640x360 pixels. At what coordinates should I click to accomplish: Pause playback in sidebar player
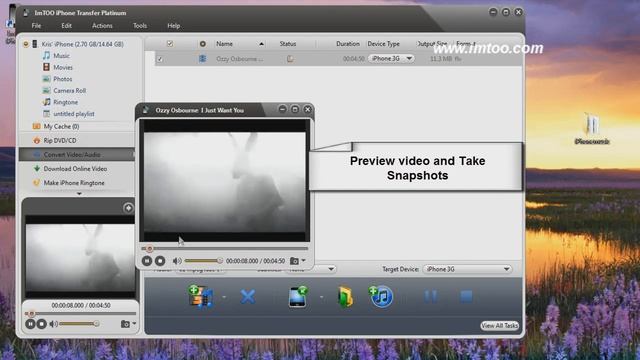30,324
